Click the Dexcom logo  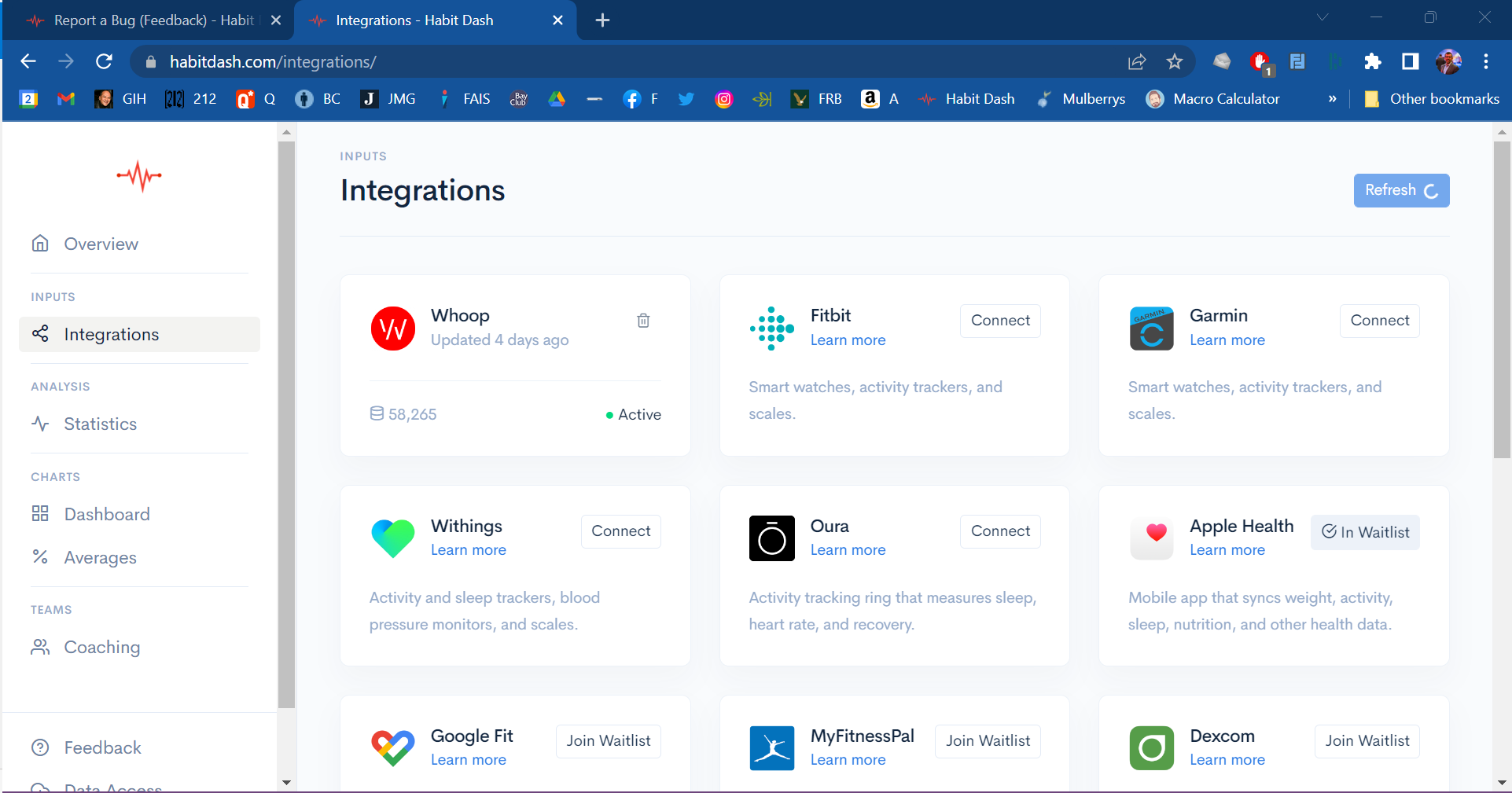pyautogui.click(x=1152, y=748)
